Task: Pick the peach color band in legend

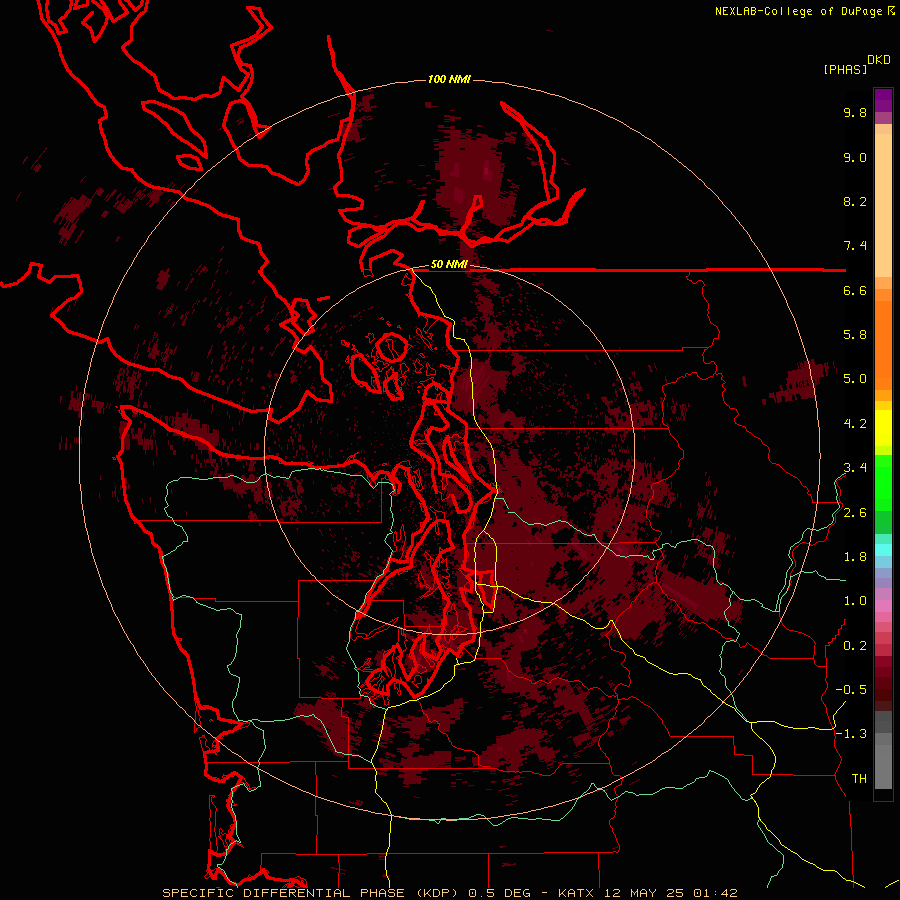Action: click(x=883, y=205)
